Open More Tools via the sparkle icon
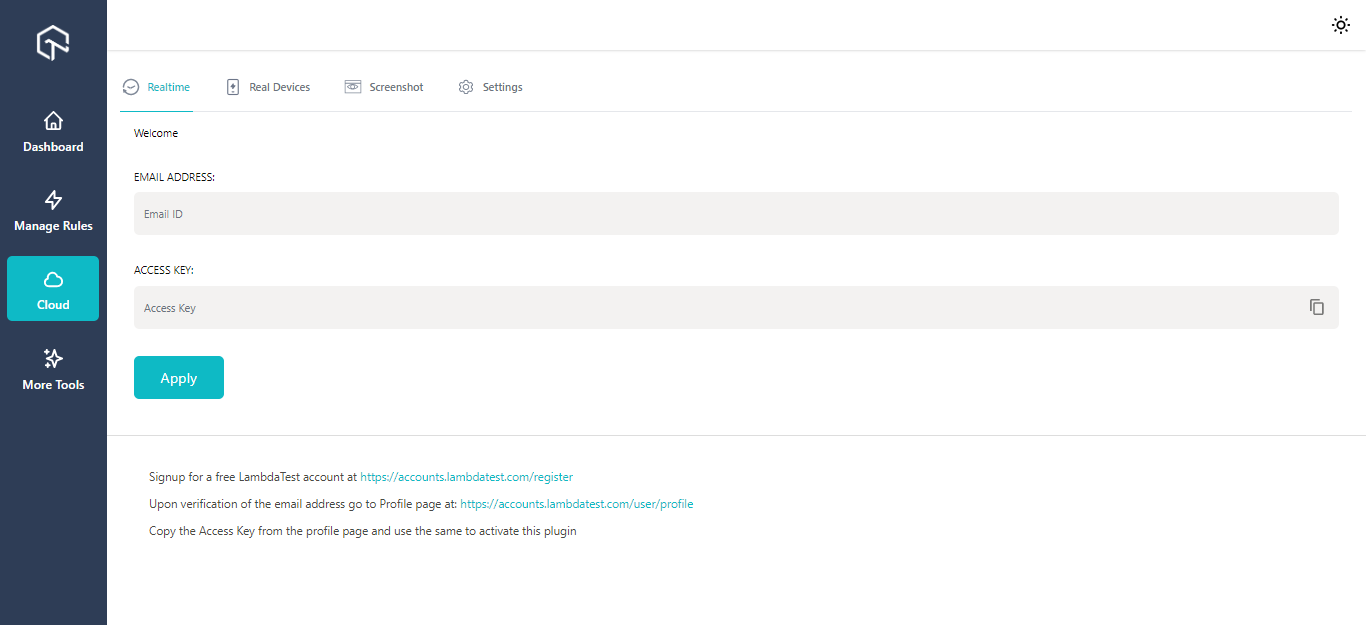Viewport: 1366px width, 625px height. coord(53,358)
